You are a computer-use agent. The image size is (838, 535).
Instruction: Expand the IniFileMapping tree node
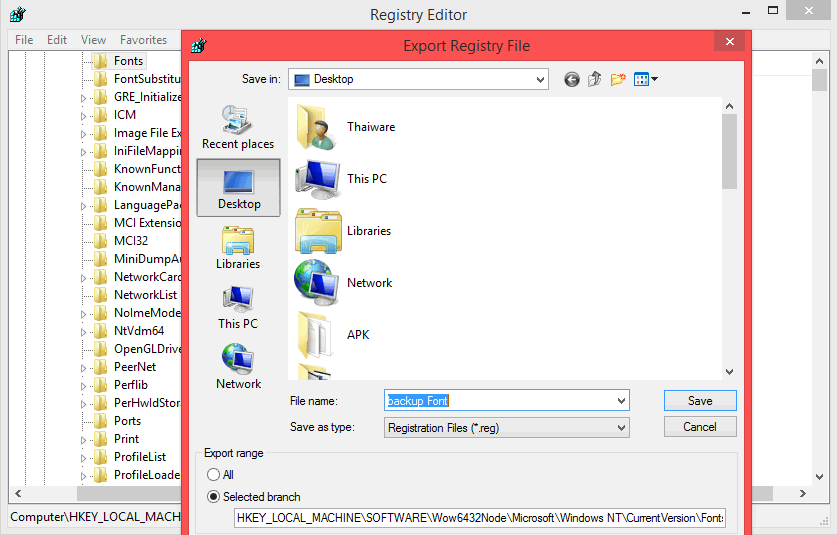click(83, 152)
